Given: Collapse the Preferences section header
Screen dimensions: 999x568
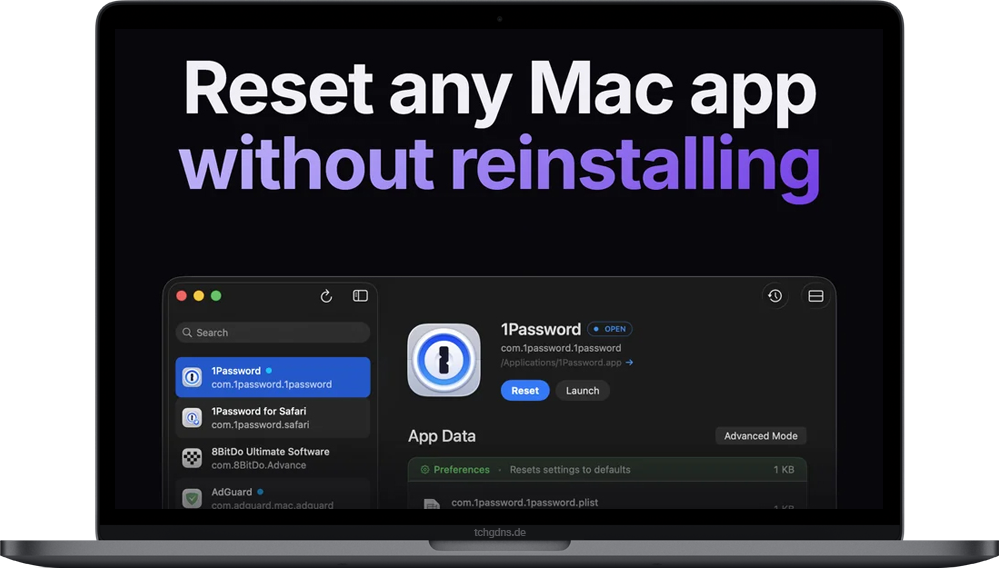Looking at the screenshot, I should [607, 470].
